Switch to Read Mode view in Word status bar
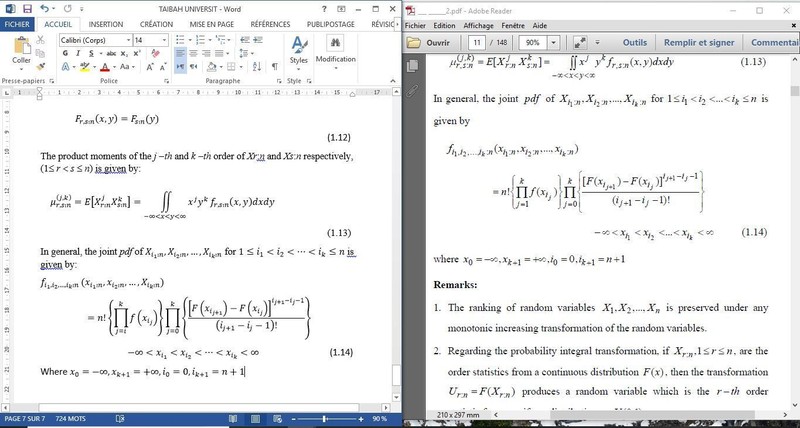800x428 pixels. click(x=233, y=419)
